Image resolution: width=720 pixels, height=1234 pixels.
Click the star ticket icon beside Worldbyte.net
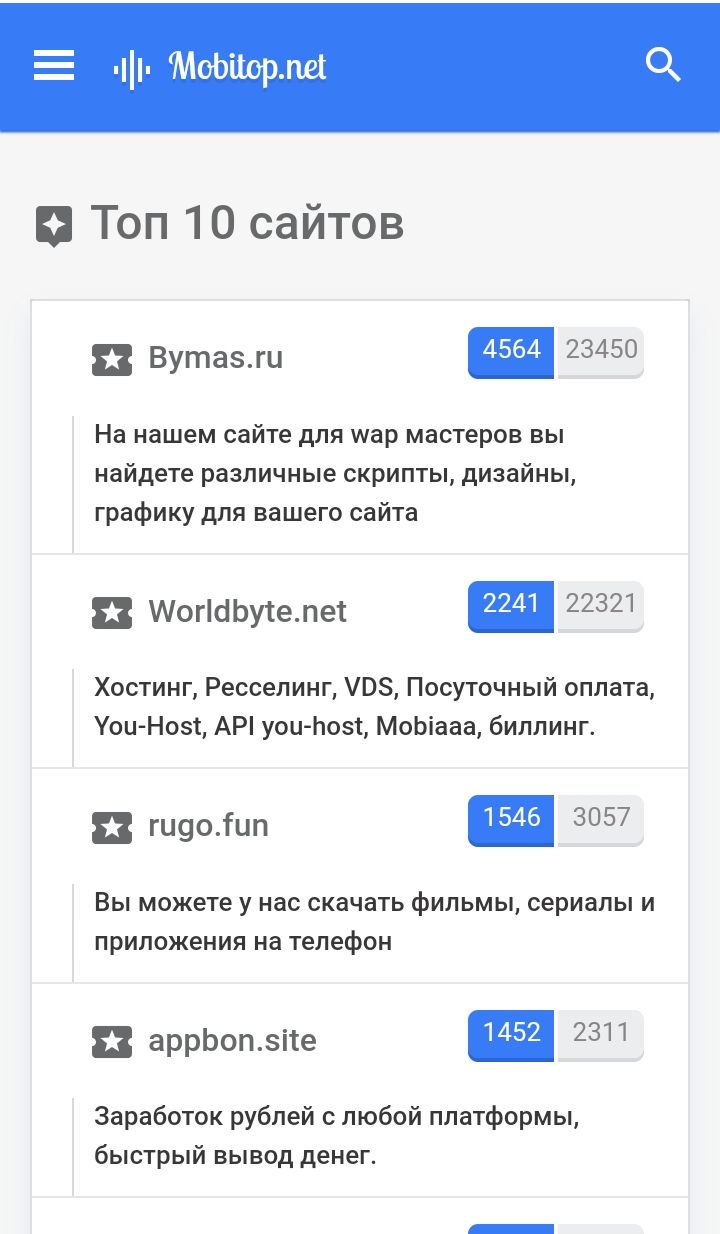point(112,613)
